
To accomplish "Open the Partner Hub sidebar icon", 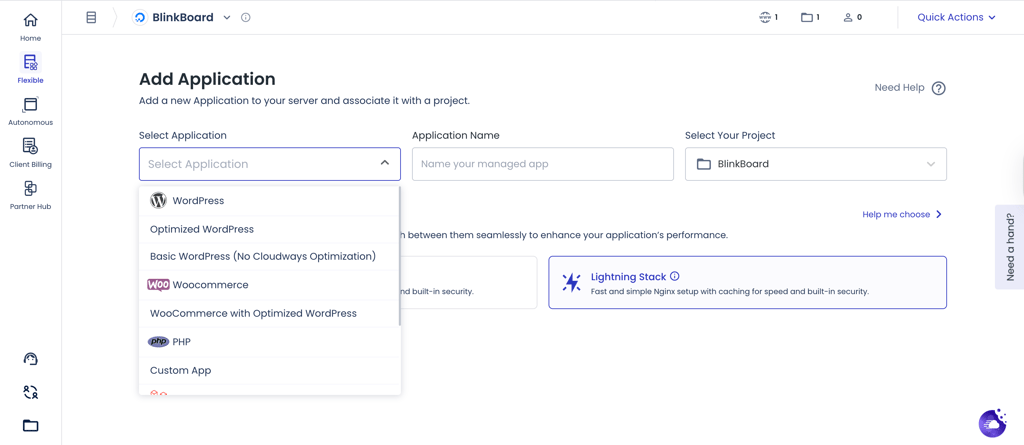I will click(x=30, y=188).
